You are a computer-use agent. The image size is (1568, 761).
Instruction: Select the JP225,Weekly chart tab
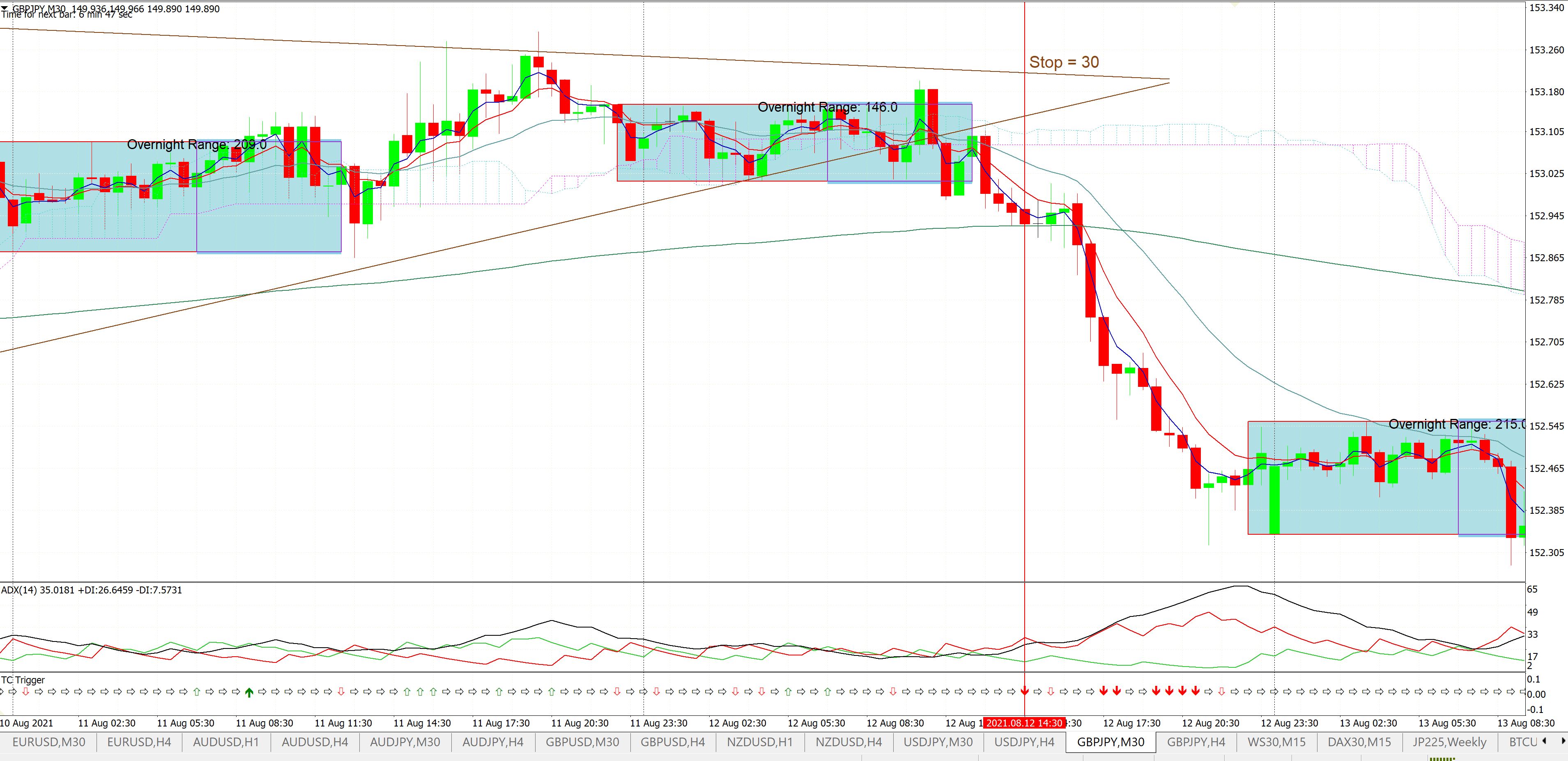[1449, 742]
